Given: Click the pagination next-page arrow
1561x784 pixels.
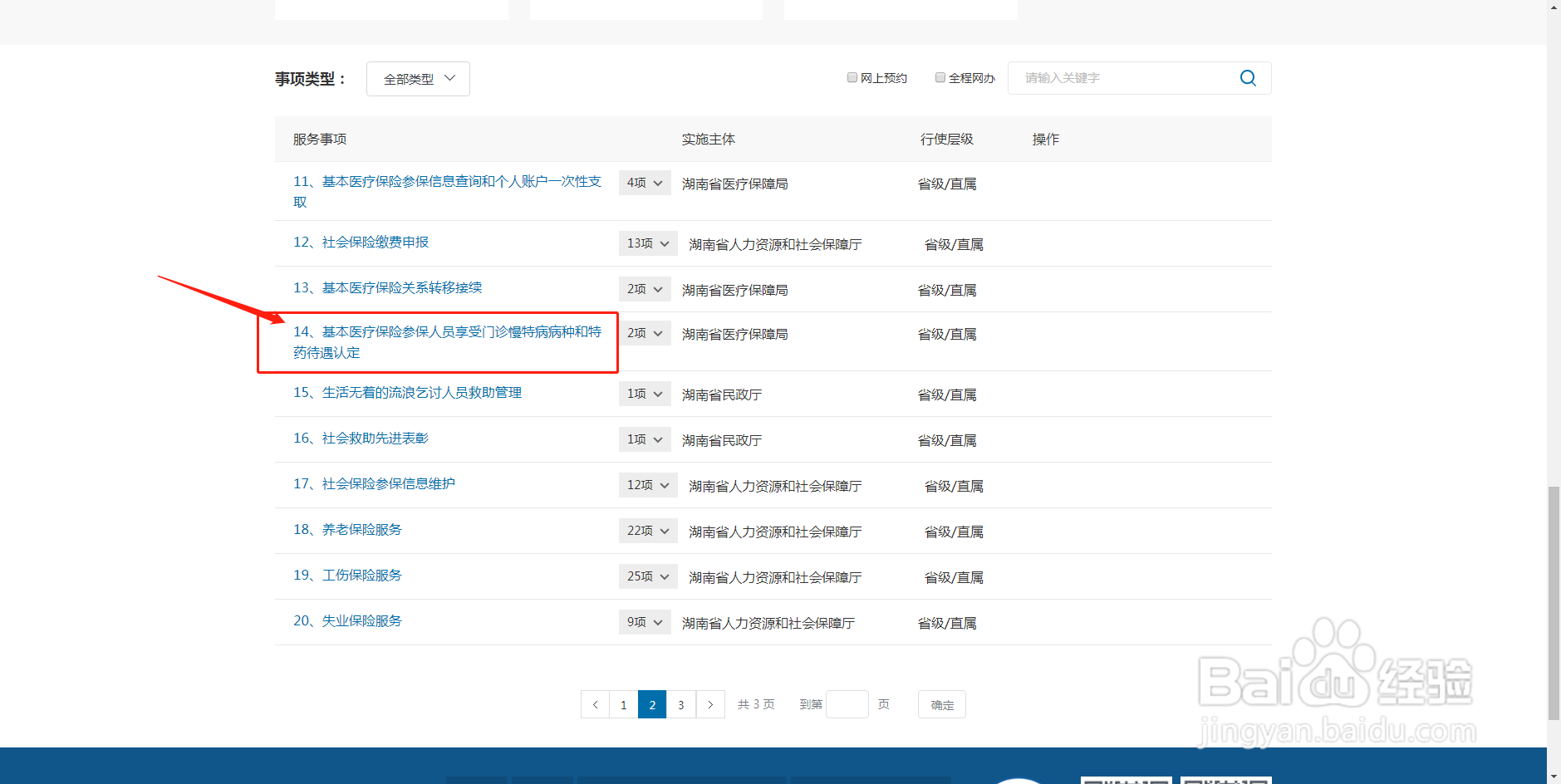Looking at the screenshot, I should pyautogui.click(x=710, y=703).
